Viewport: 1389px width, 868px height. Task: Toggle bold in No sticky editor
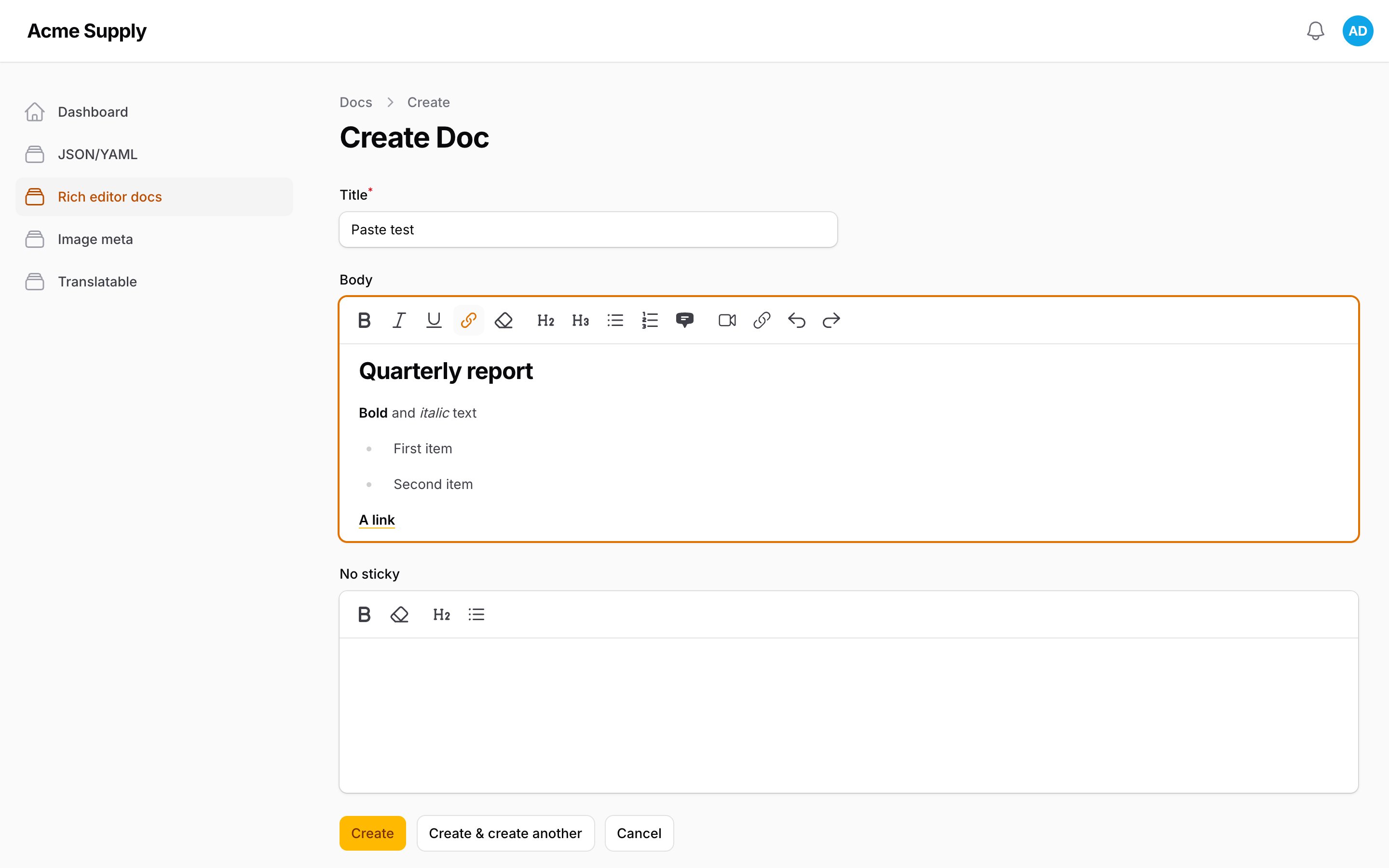tap(364, 614)
